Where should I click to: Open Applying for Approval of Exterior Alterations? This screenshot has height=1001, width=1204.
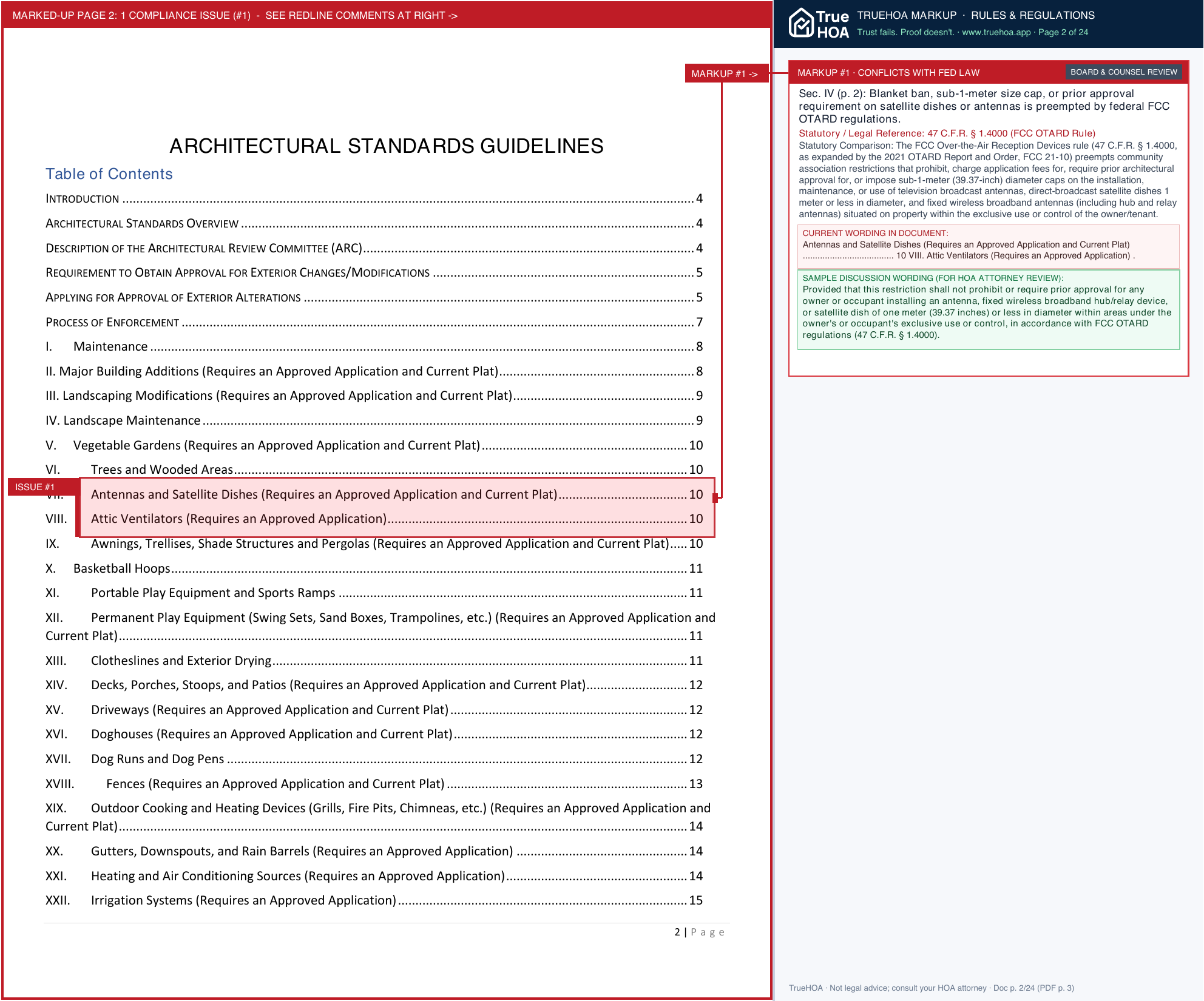pyautogui.click(x=374, y=297)
